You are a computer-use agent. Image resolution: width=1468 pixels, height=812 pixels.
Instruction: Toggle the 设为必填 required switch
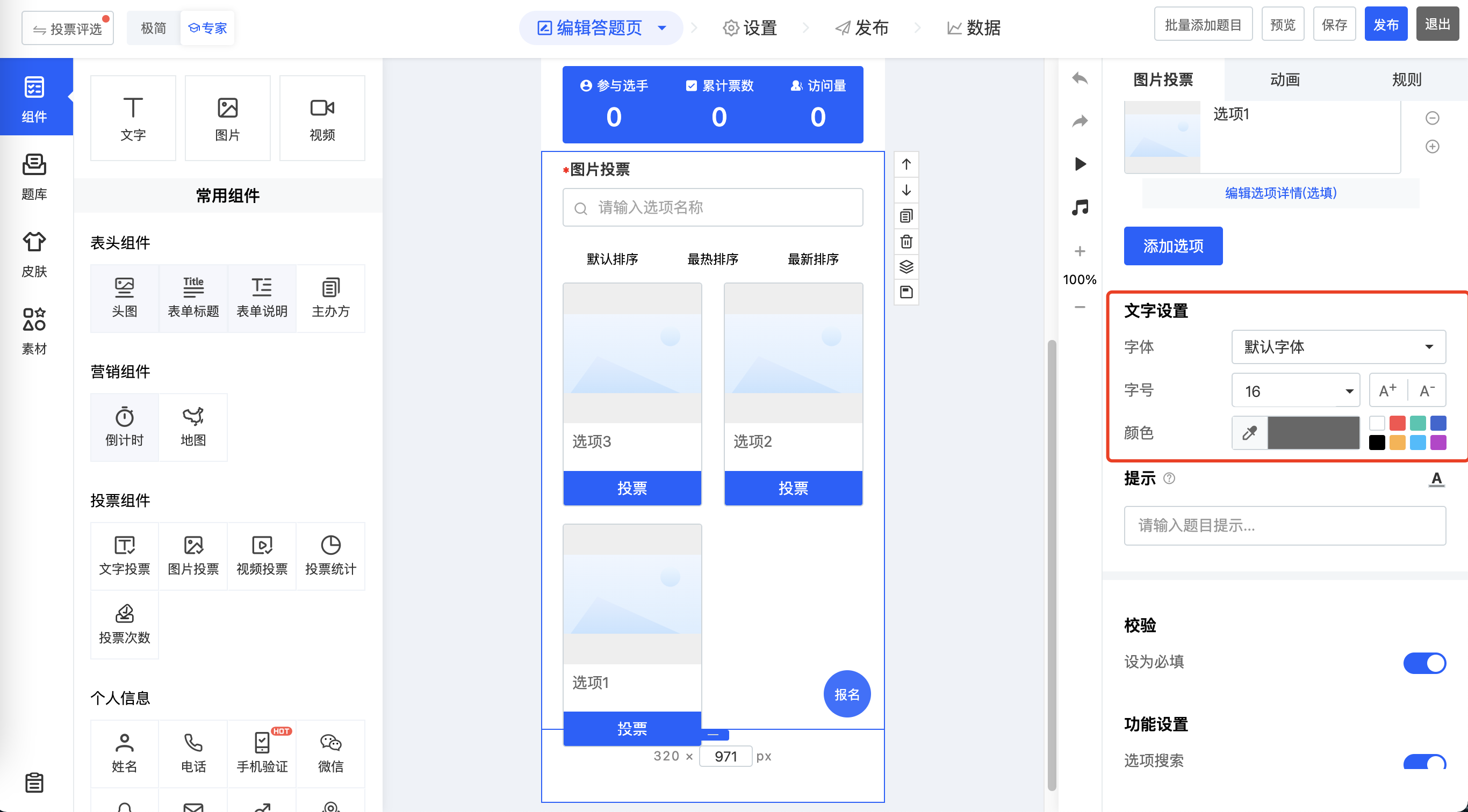(x=1424, y=663)
